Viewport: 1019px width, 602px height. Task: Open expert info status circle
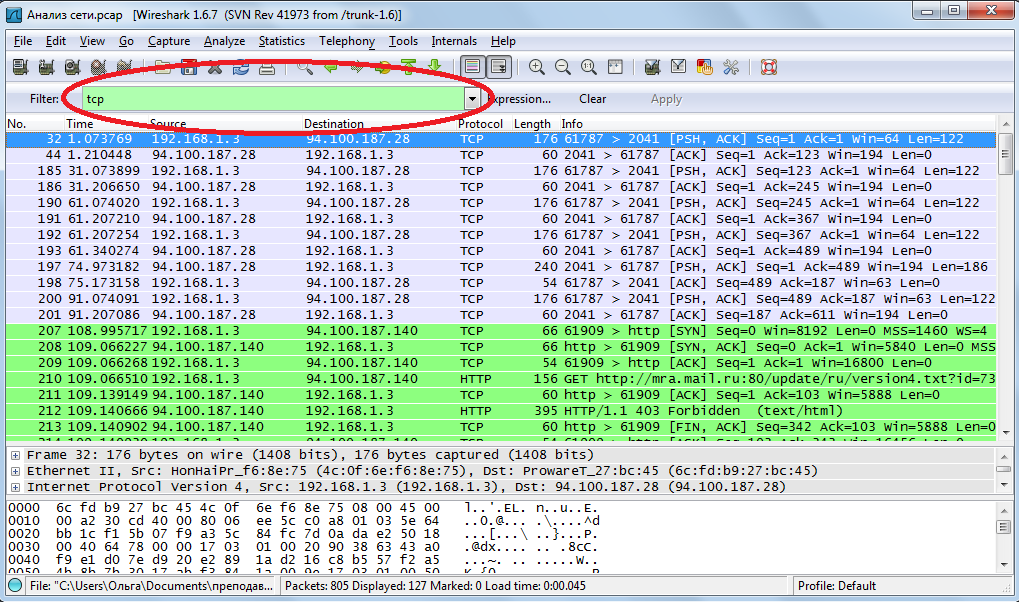(x=15, y=586)
